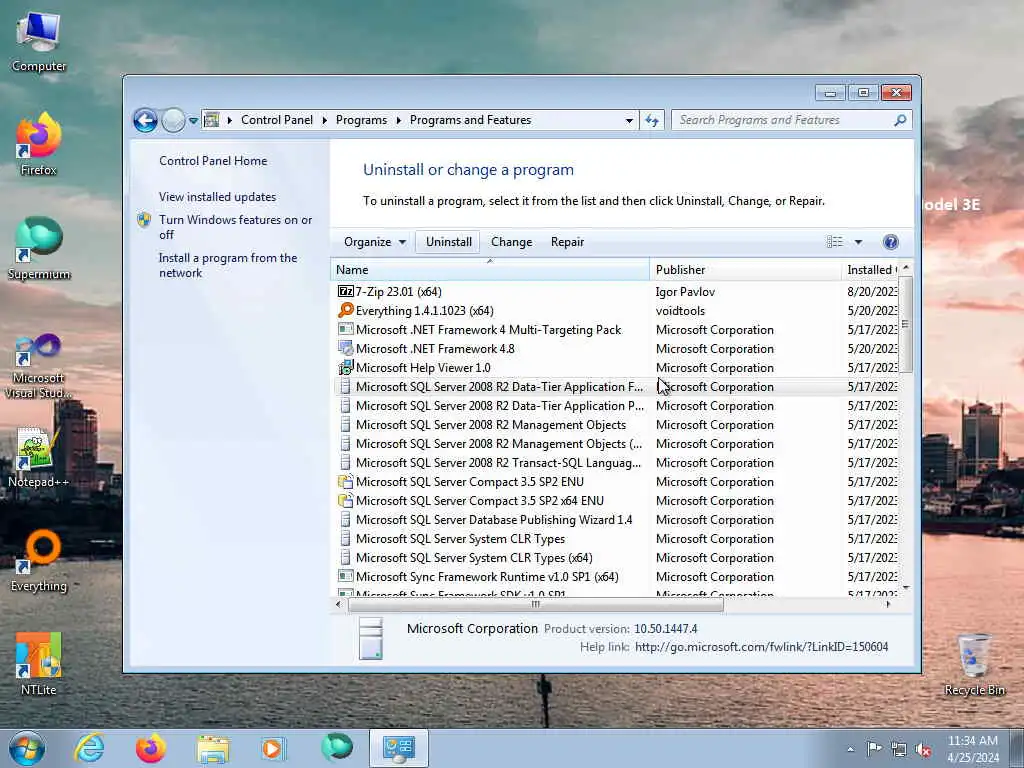This screenshot has width=1024, height=768.
Task: Open Control Panel Home link
Action: click(x=213, y=161)
